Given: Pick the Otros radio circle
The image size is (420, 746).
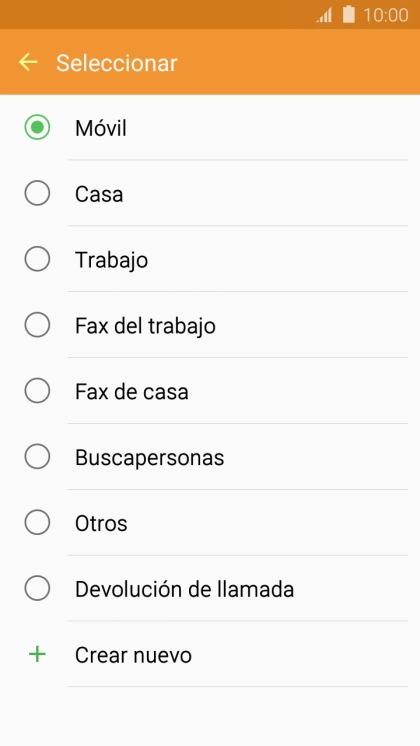Looking at the screenshot, I should [37, 522].
